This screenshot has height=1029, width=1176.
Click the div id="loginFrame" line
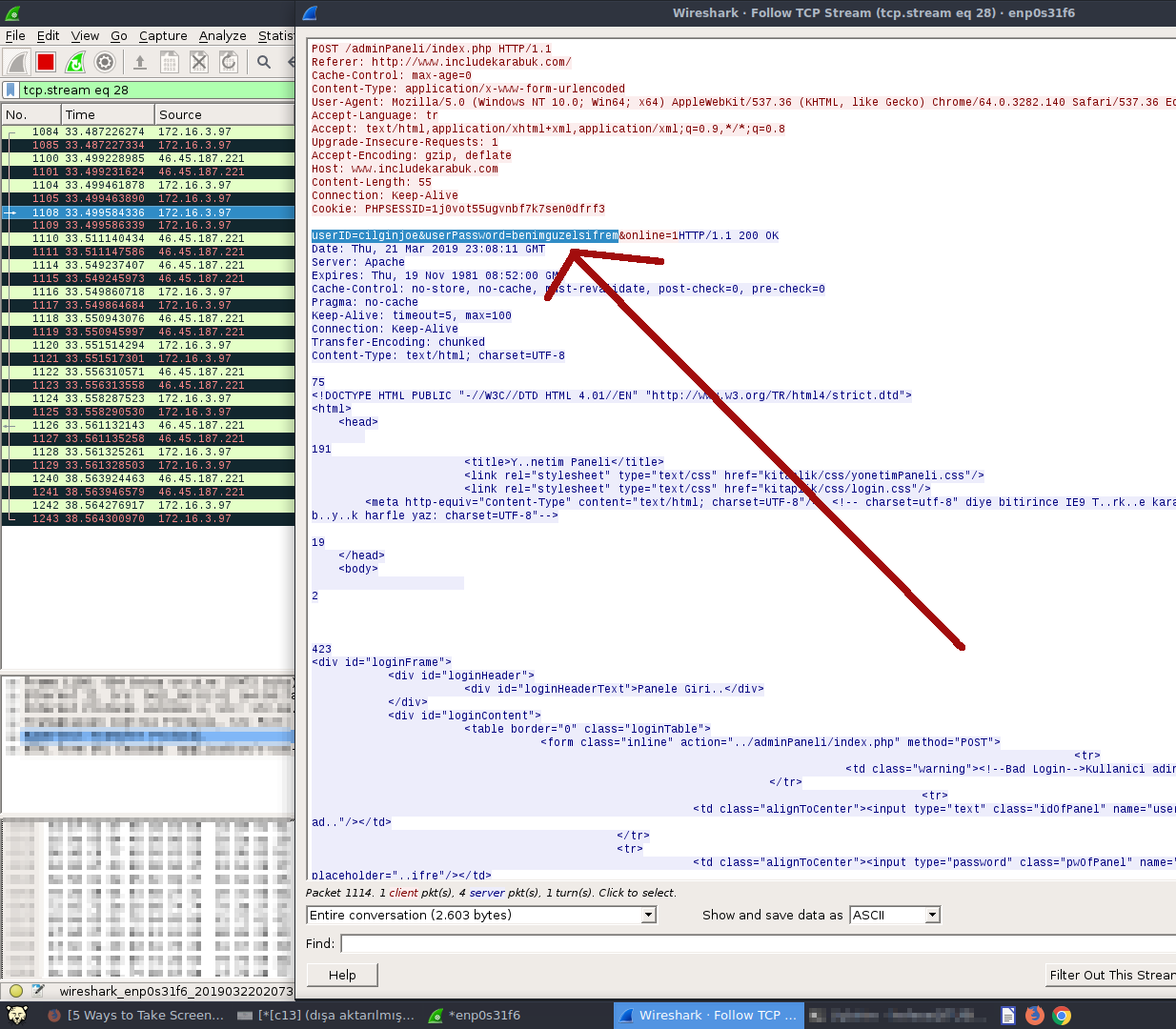tap(381, 662)
